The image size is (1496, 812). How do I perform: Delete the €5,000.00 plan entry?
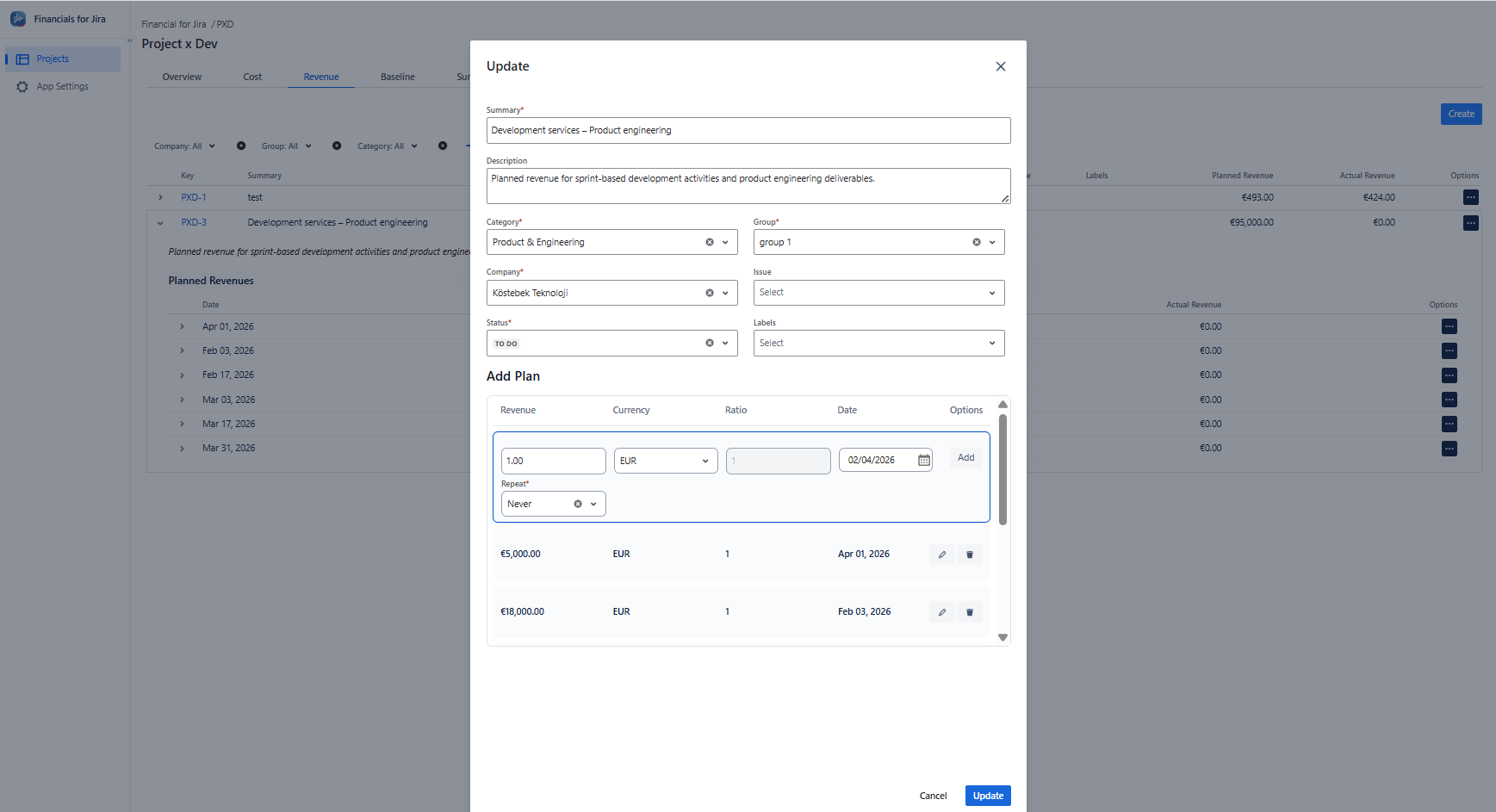click(970, 555)
